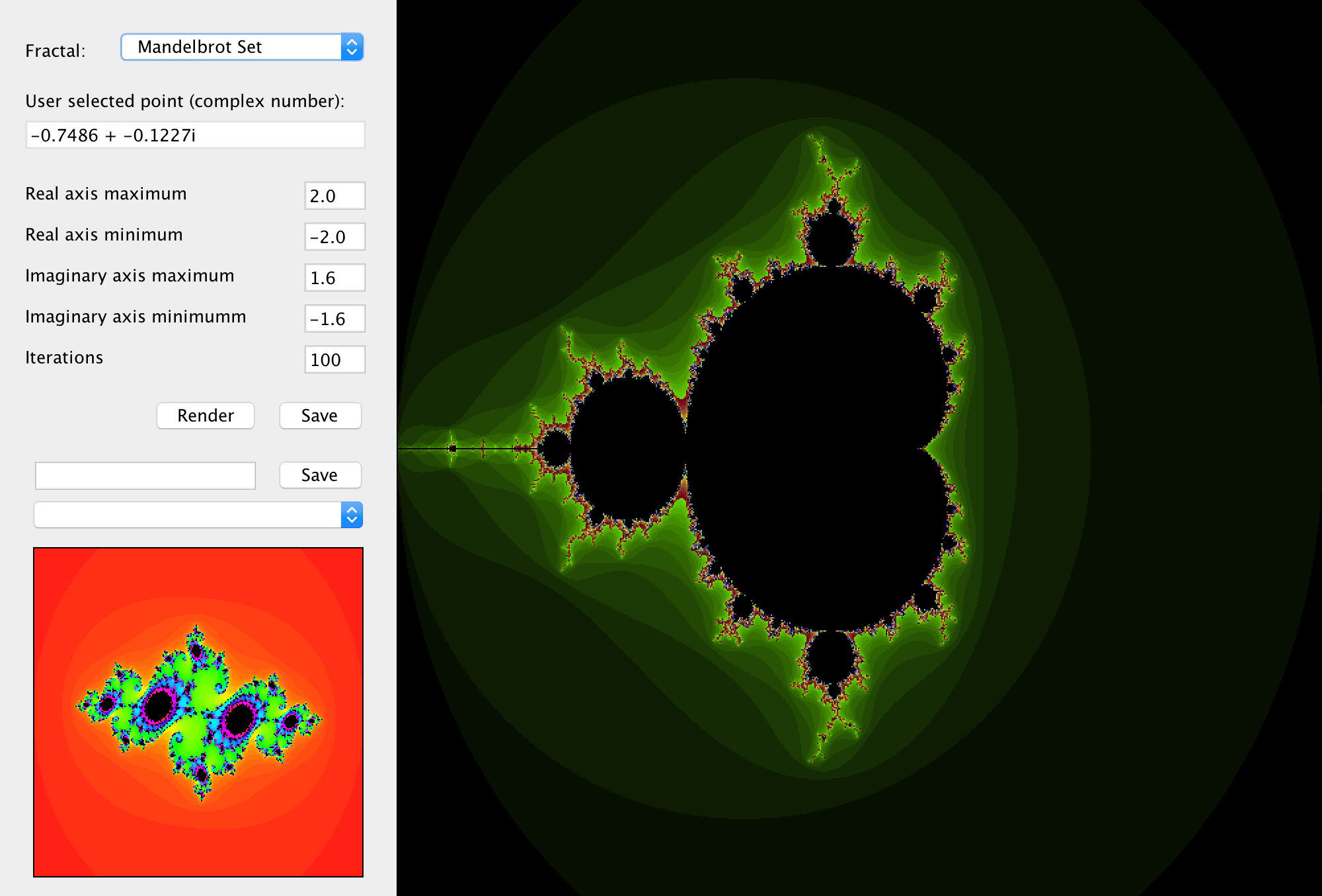Click the Fractal combo box arrow
Image resolution: width=1322 pixels, height=896 pixels.
[352, 47]
